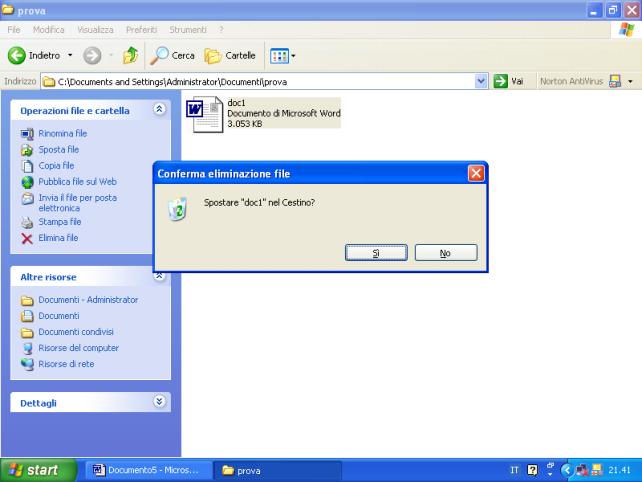Image resolution: width=642 pixels, height=482 pixels.
Task: Click the recycle bin icon in dialog
Action: (x=178, y=209)
